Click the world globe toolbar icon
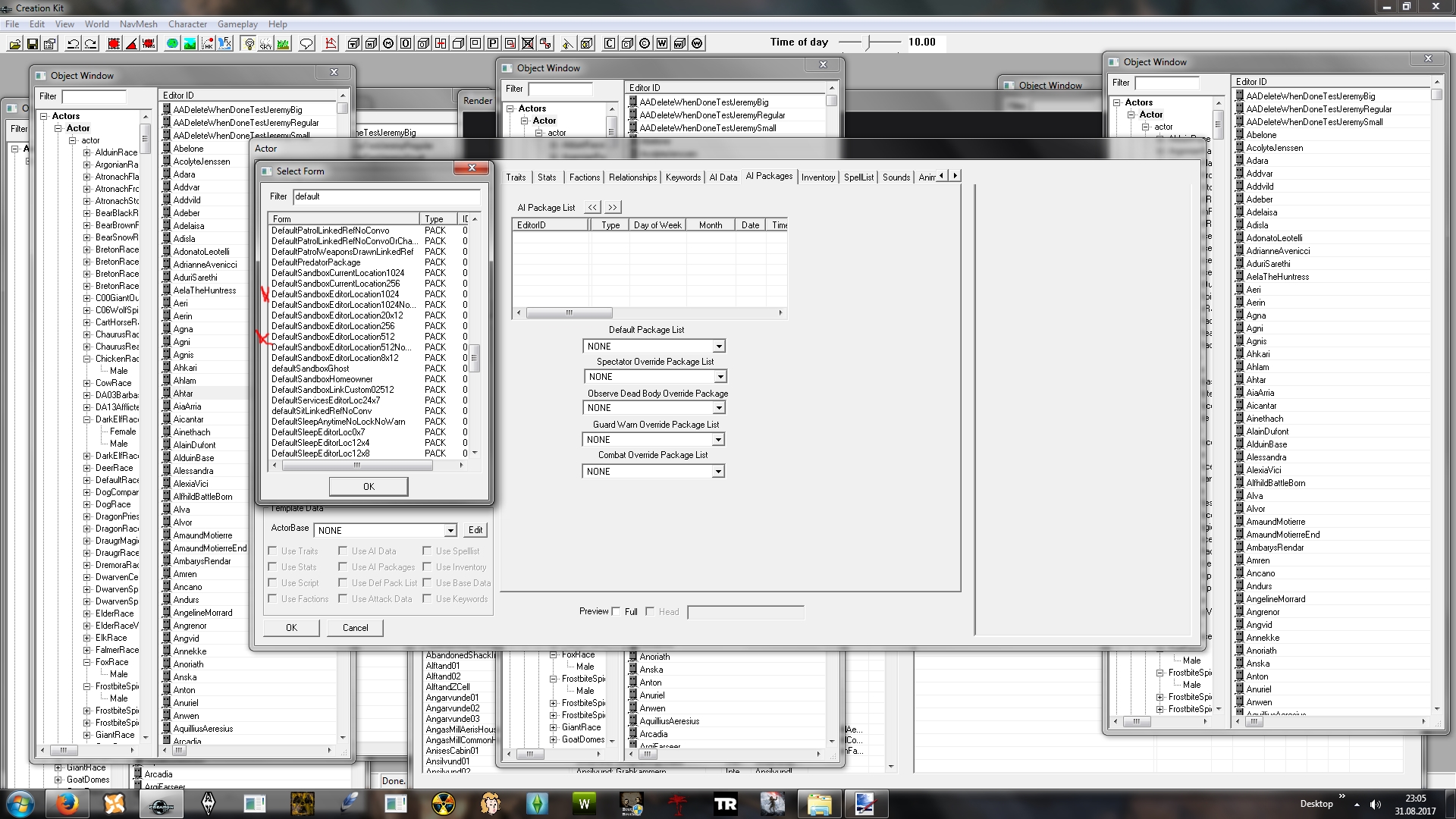This screenshot has width=1456, height=819. (x=172, y=44)
